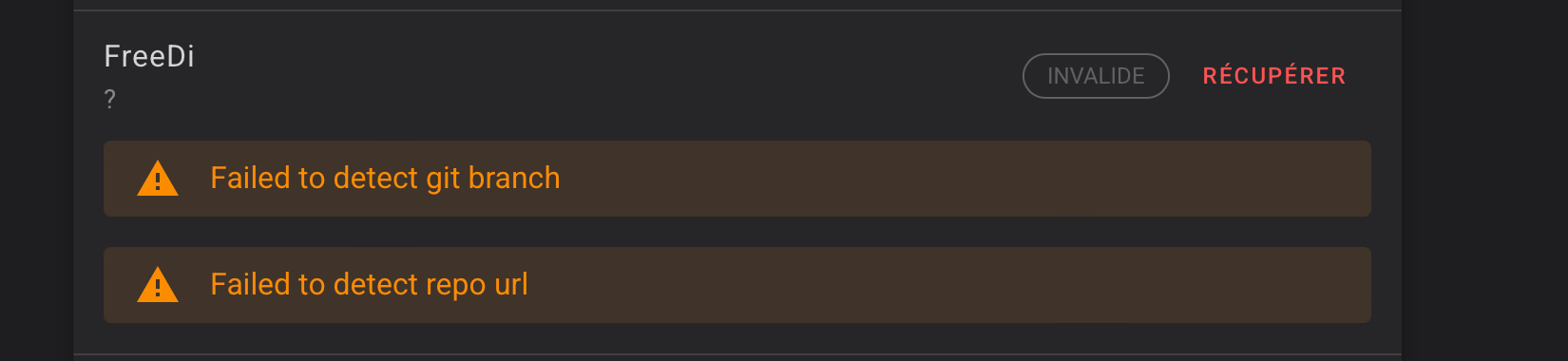Click blank space between FreeDi and INVALIDE chip

click(x=608, y=76)
